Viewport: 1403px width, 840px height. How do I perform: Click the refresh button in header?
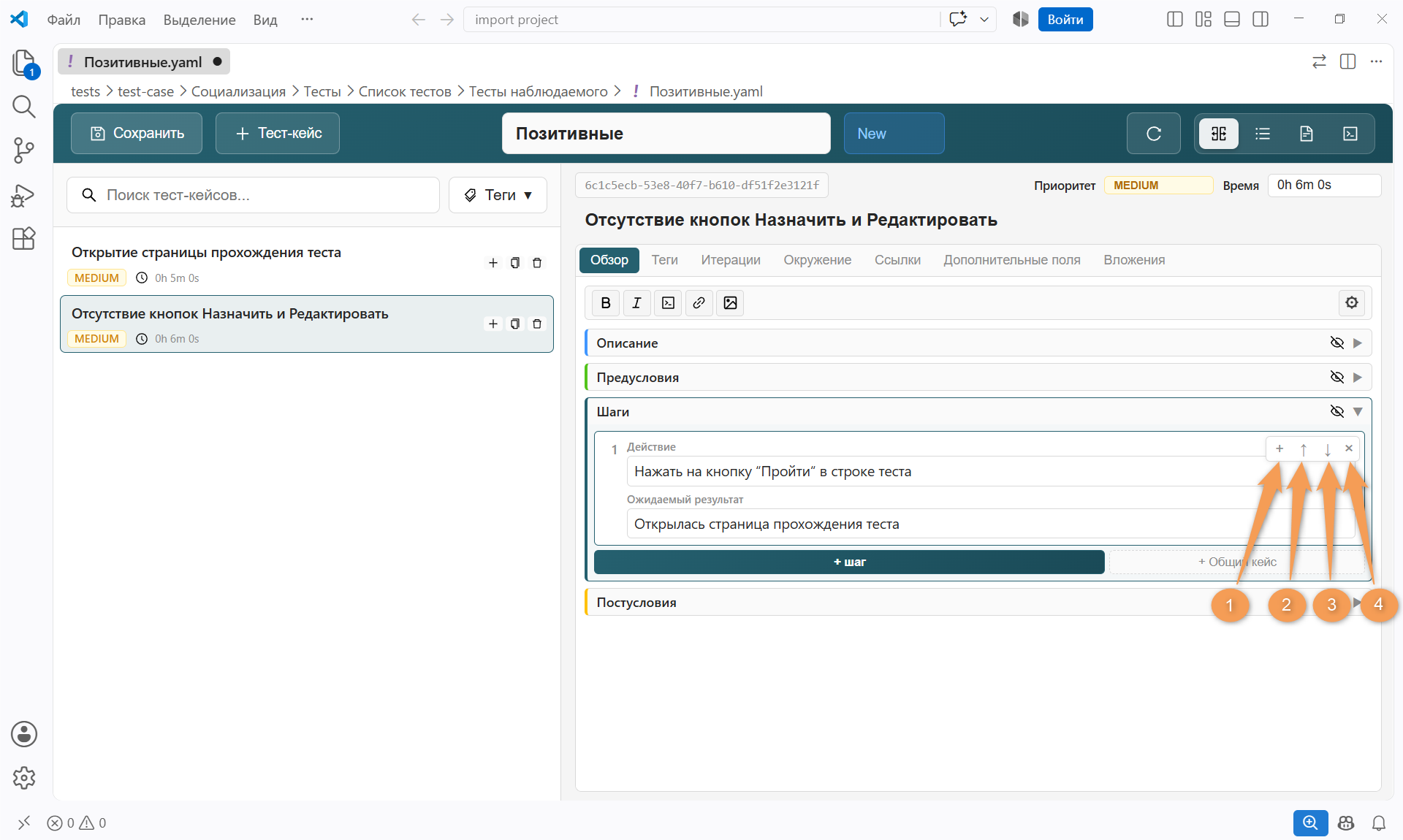(x=1154, y=134)
